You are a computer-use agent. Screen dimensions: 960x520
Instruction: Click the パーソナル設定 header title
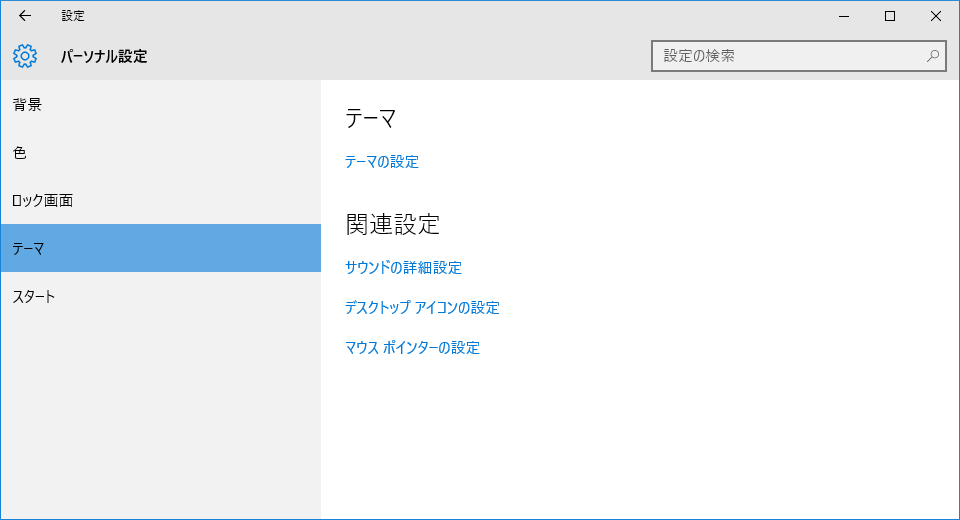point(104,56)
